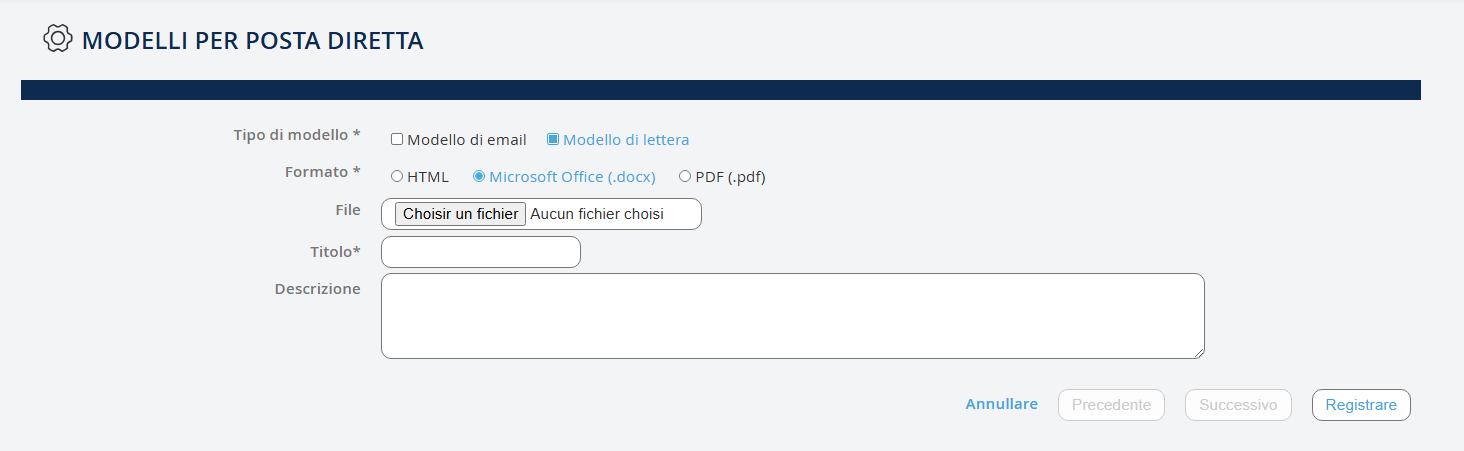Focus the Titolo text field

point(481,252)
